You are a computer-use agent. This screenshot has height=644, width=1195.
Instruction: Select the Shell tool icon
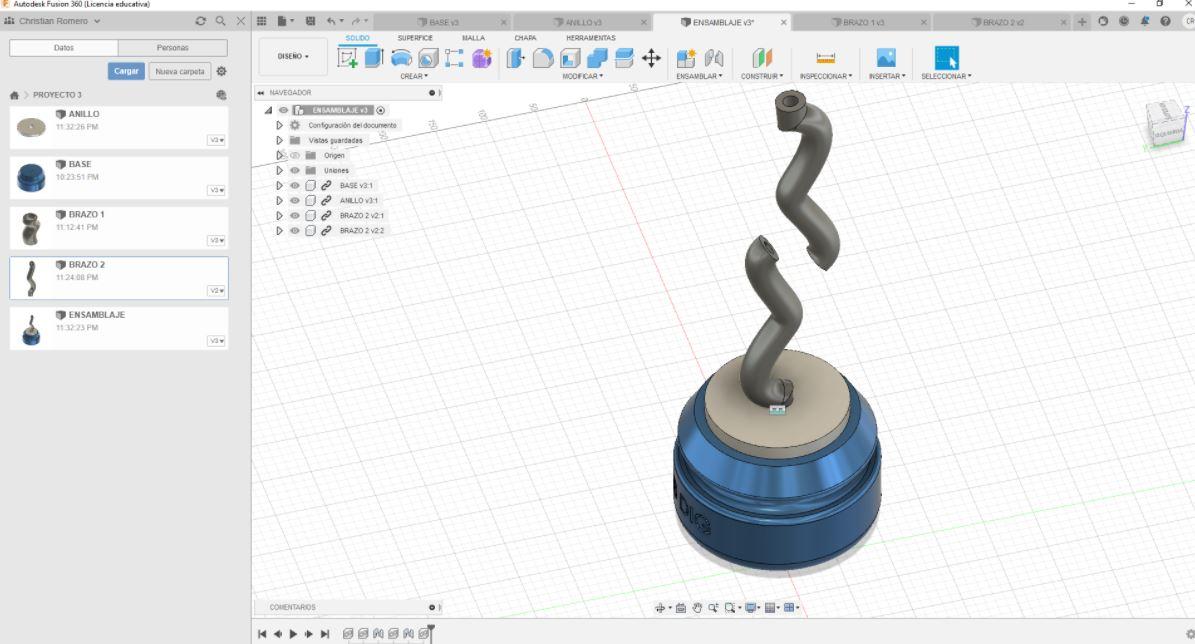(x=570, y=58)
